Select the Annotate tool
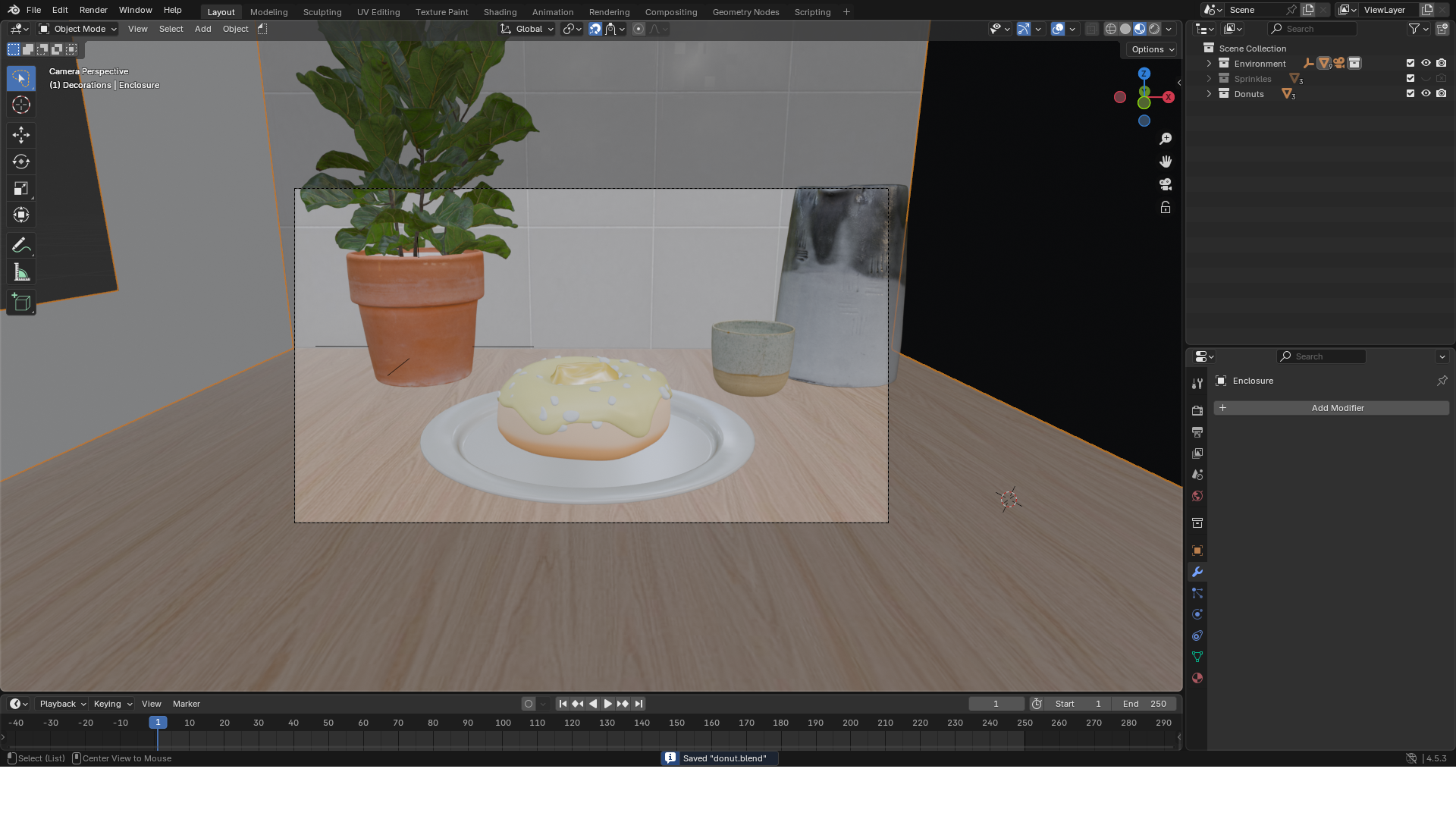 pos(20,244)
